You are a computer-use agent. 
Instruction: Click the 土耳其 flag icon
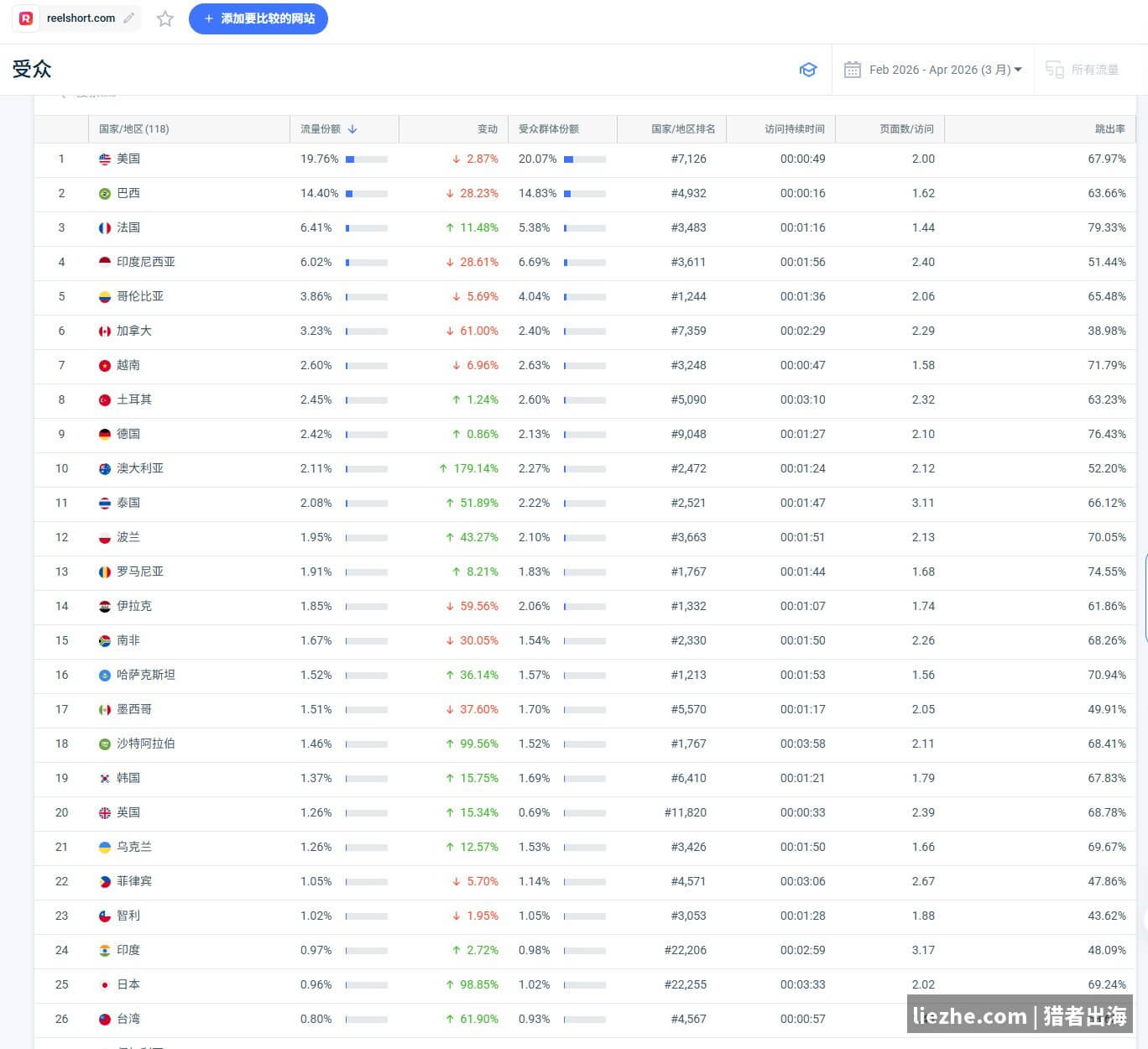[x=105, y=400]
